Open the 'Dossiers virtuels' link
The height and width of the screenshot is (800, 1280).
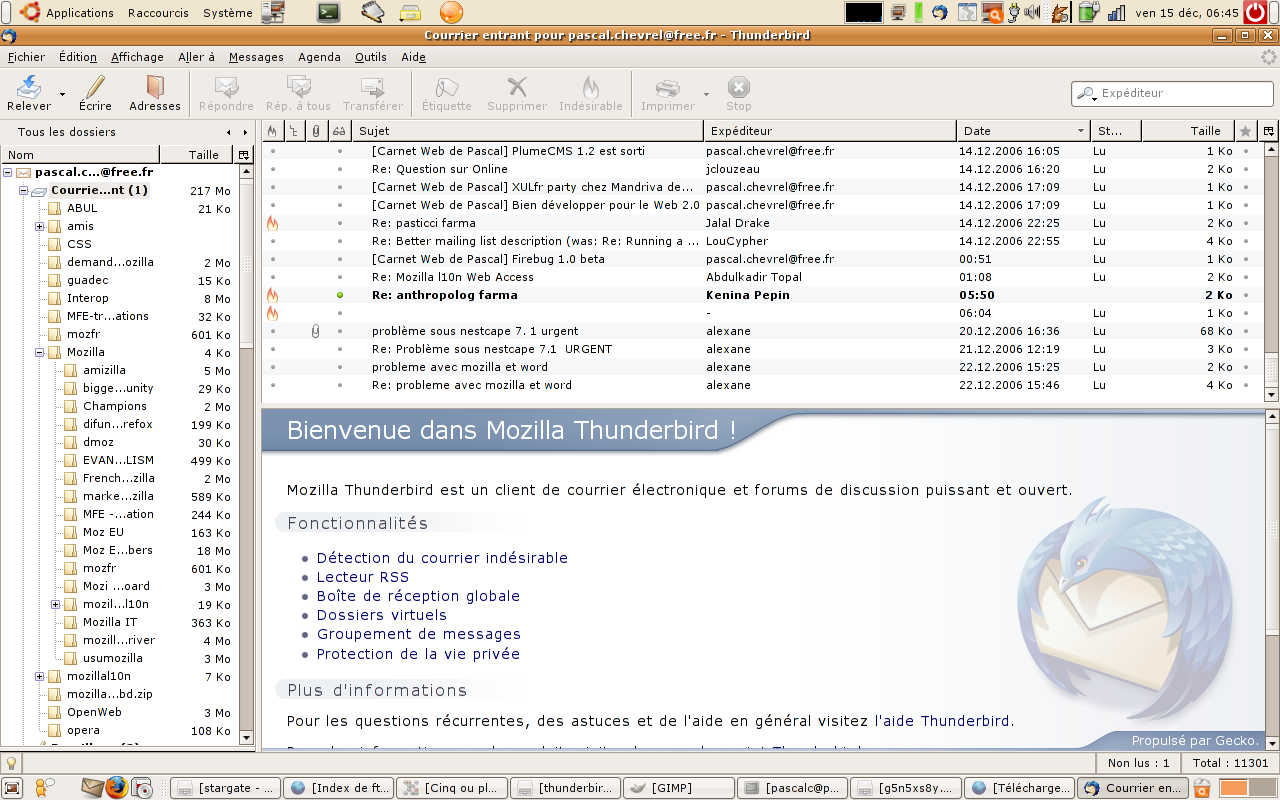coord(382,615)
